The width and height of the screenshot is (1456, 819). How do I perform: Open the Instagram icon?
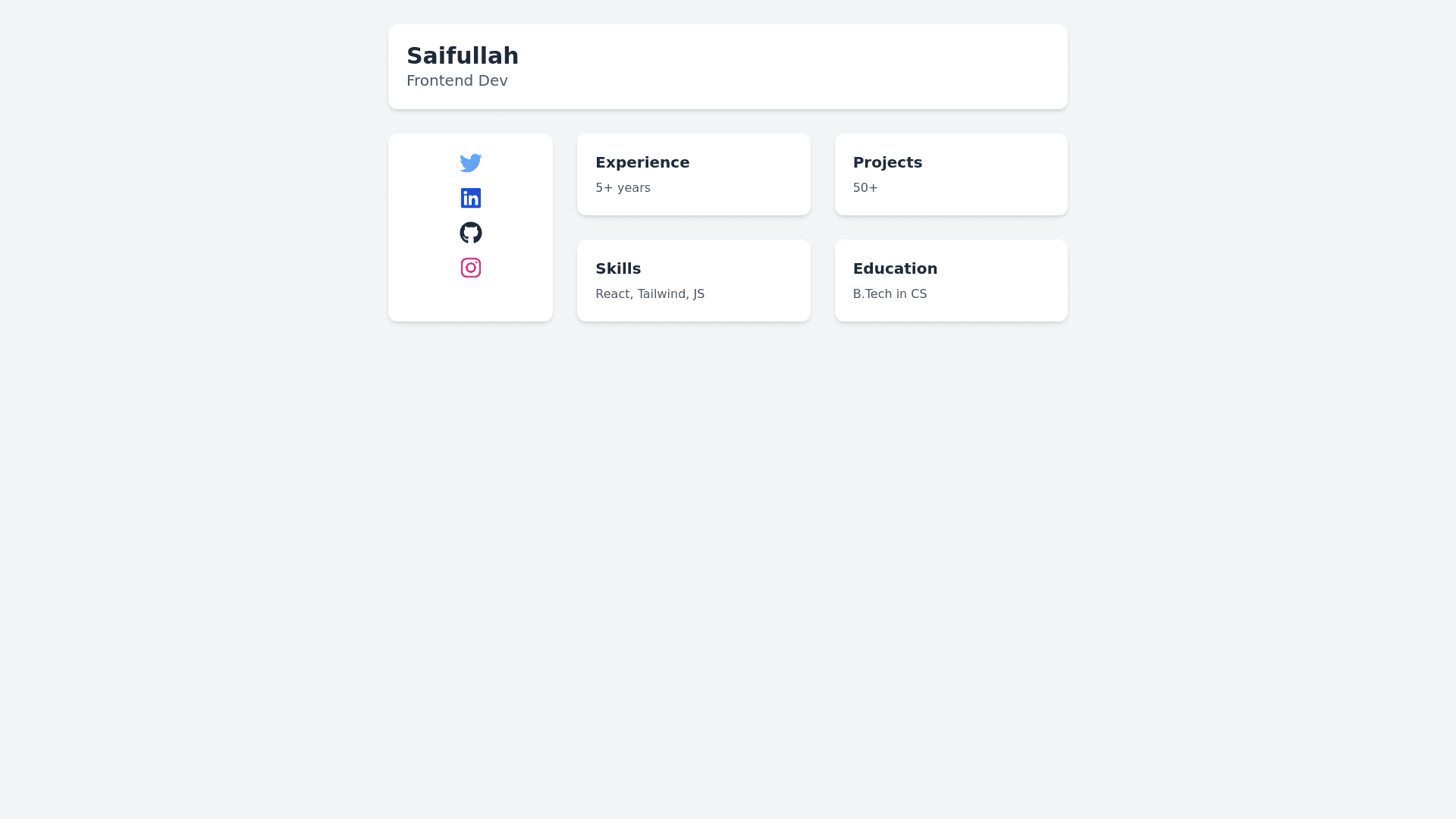tap(470, 268)
